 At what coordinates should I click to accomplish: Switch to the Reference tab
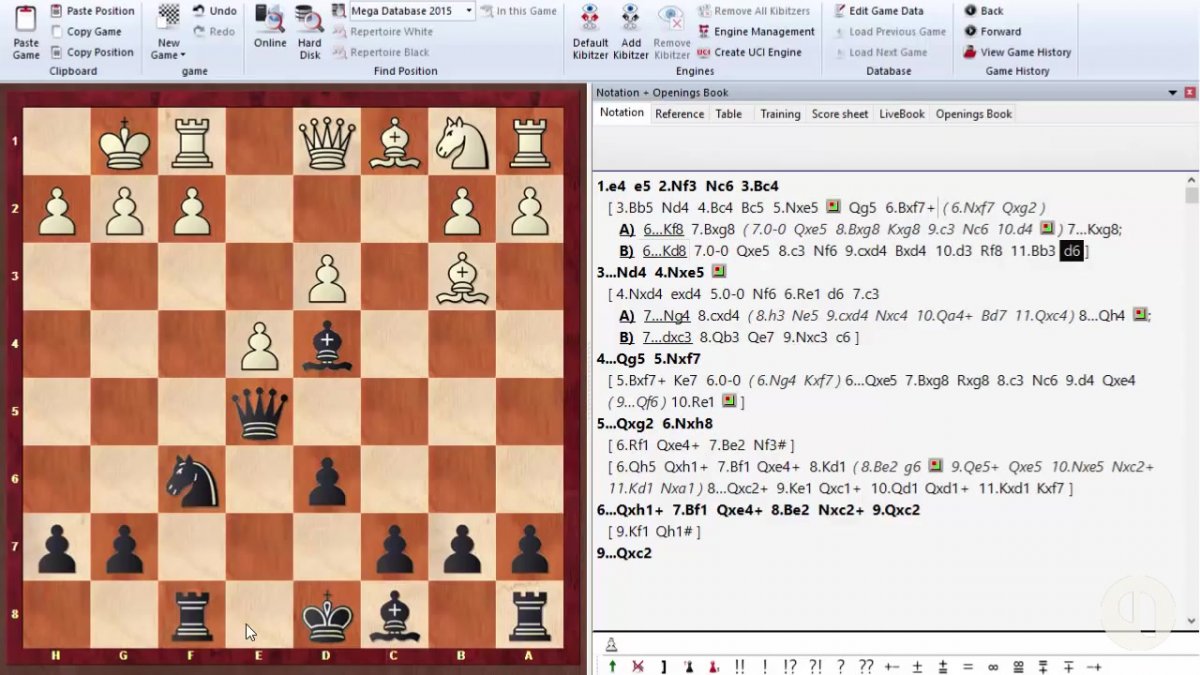tap(680, 114)
